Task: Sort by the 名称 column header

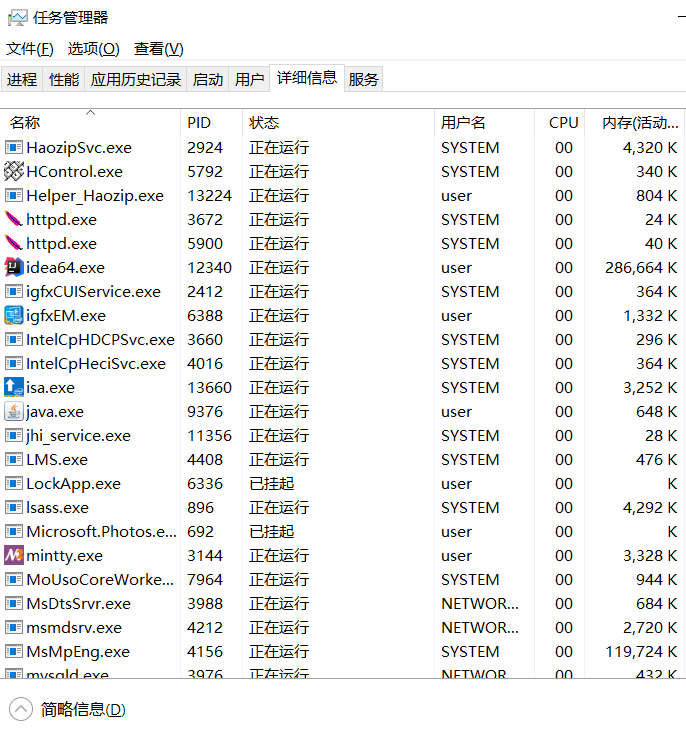Action: pyautogui.click(x=91, y=123)
